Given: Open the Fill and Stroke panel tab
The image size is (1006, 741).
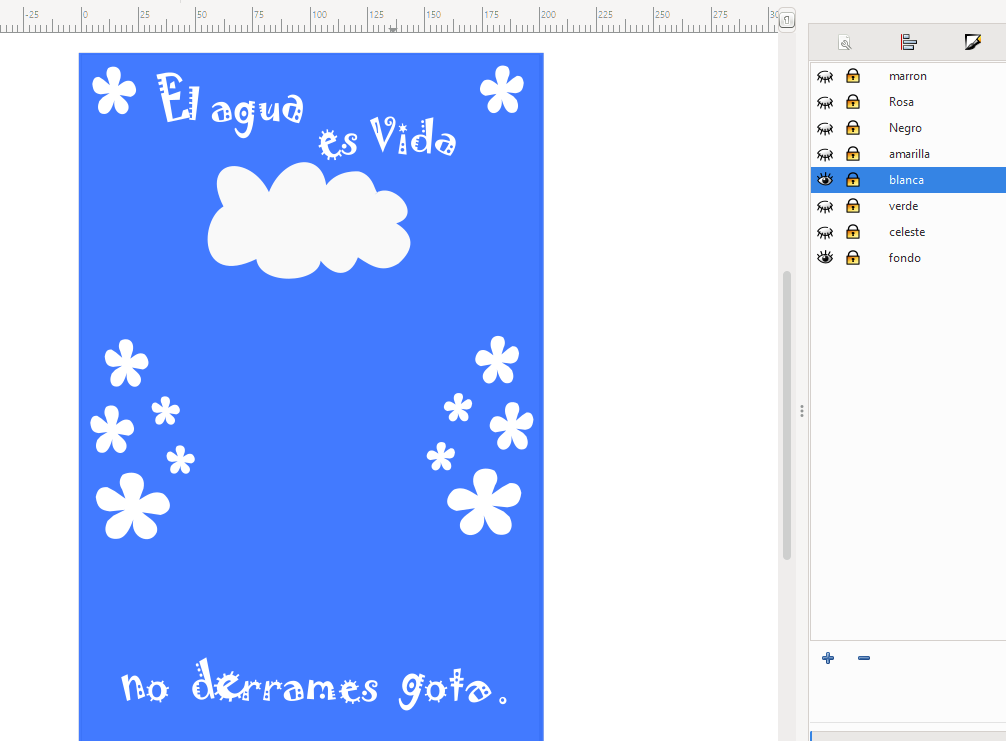Looking at the screenshot, I should coord(973,42).
